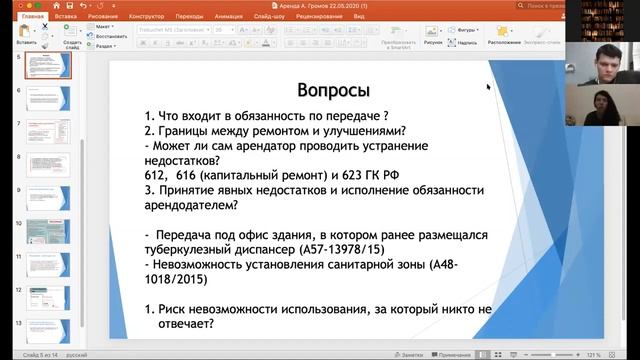The width and height of the screenshot is (640, 360).
Task: Click in the presentation search field
Action: click(x=541, y=6)
